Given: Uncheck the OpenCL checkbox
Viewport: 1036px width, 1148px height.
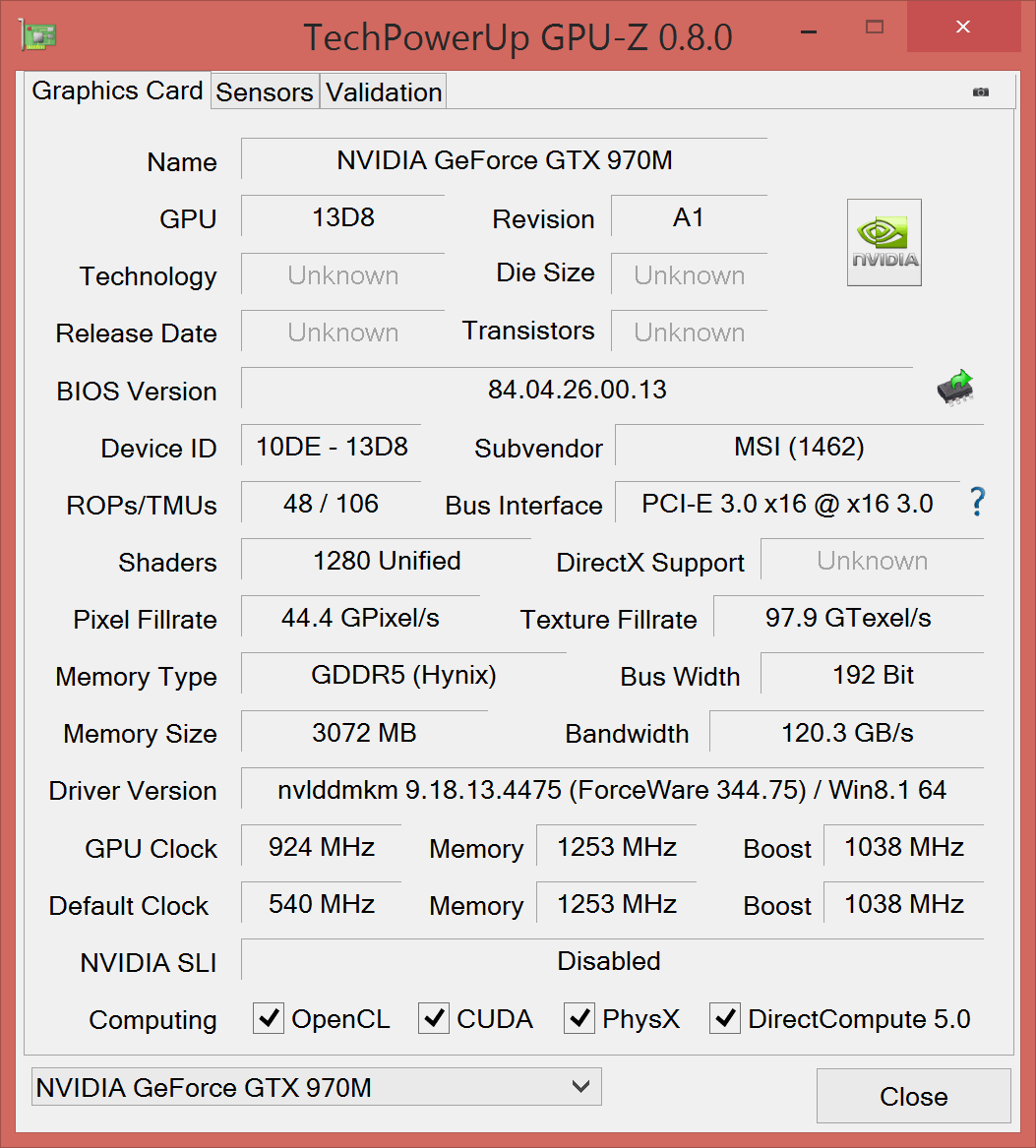Looking at the screenshot, I should coord(268,1018).
